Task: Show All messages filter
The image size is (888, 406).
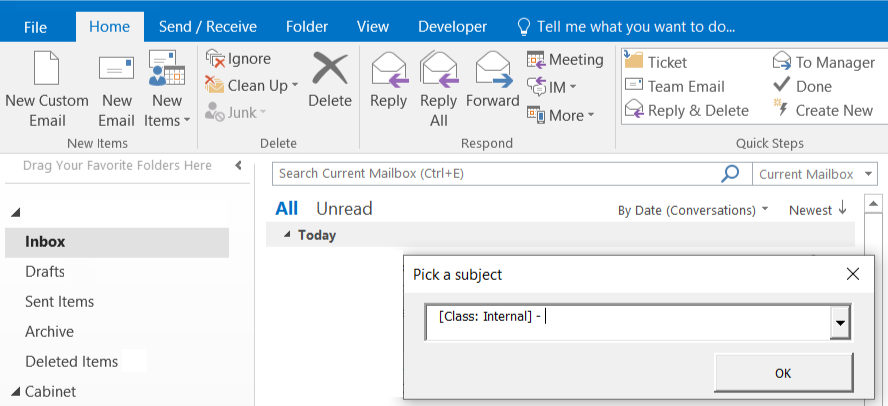Action: point(287,208)
